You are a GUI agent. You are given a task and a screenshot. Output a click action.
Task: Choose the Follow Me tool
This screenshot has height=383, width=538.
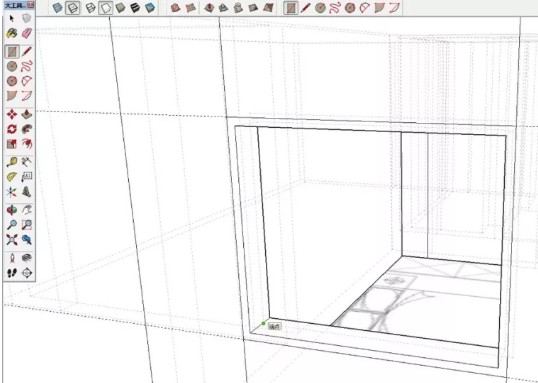(x=27, y=129)
